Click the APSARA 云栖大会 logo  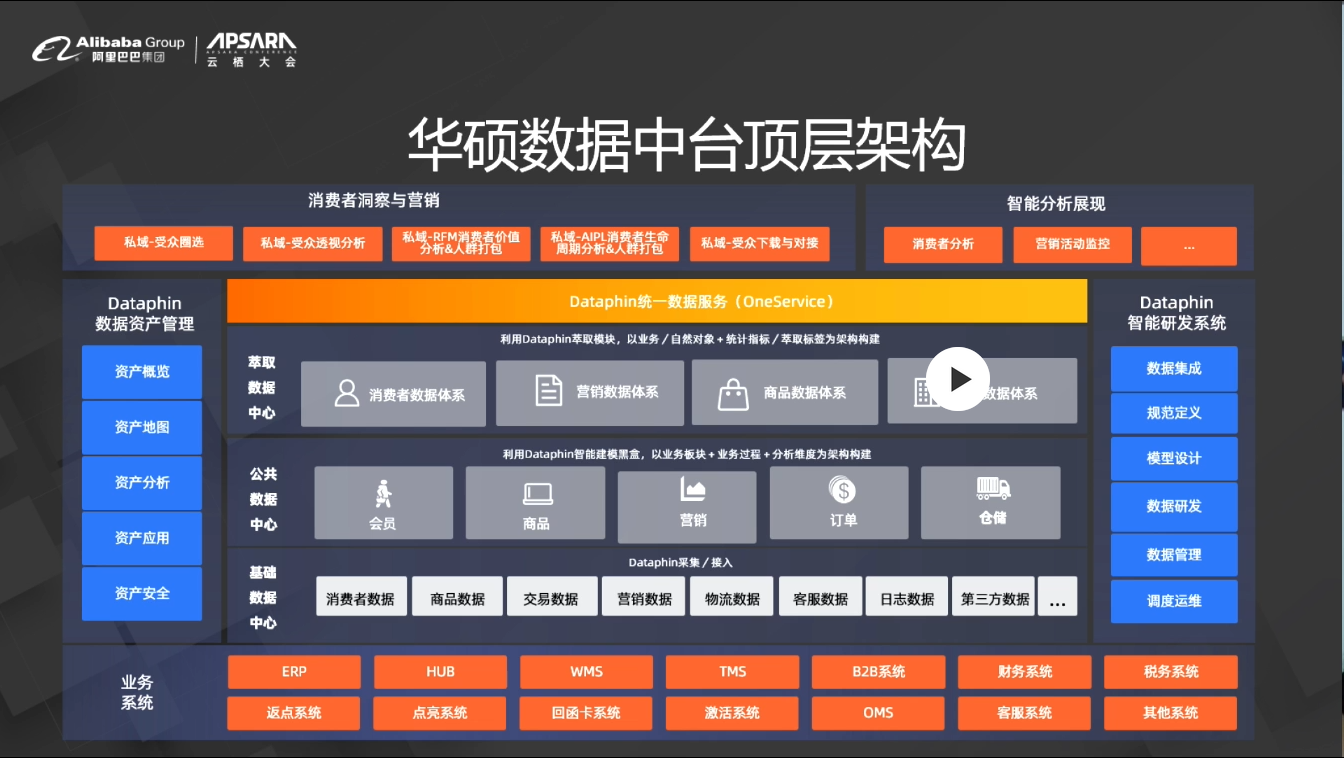251,50
